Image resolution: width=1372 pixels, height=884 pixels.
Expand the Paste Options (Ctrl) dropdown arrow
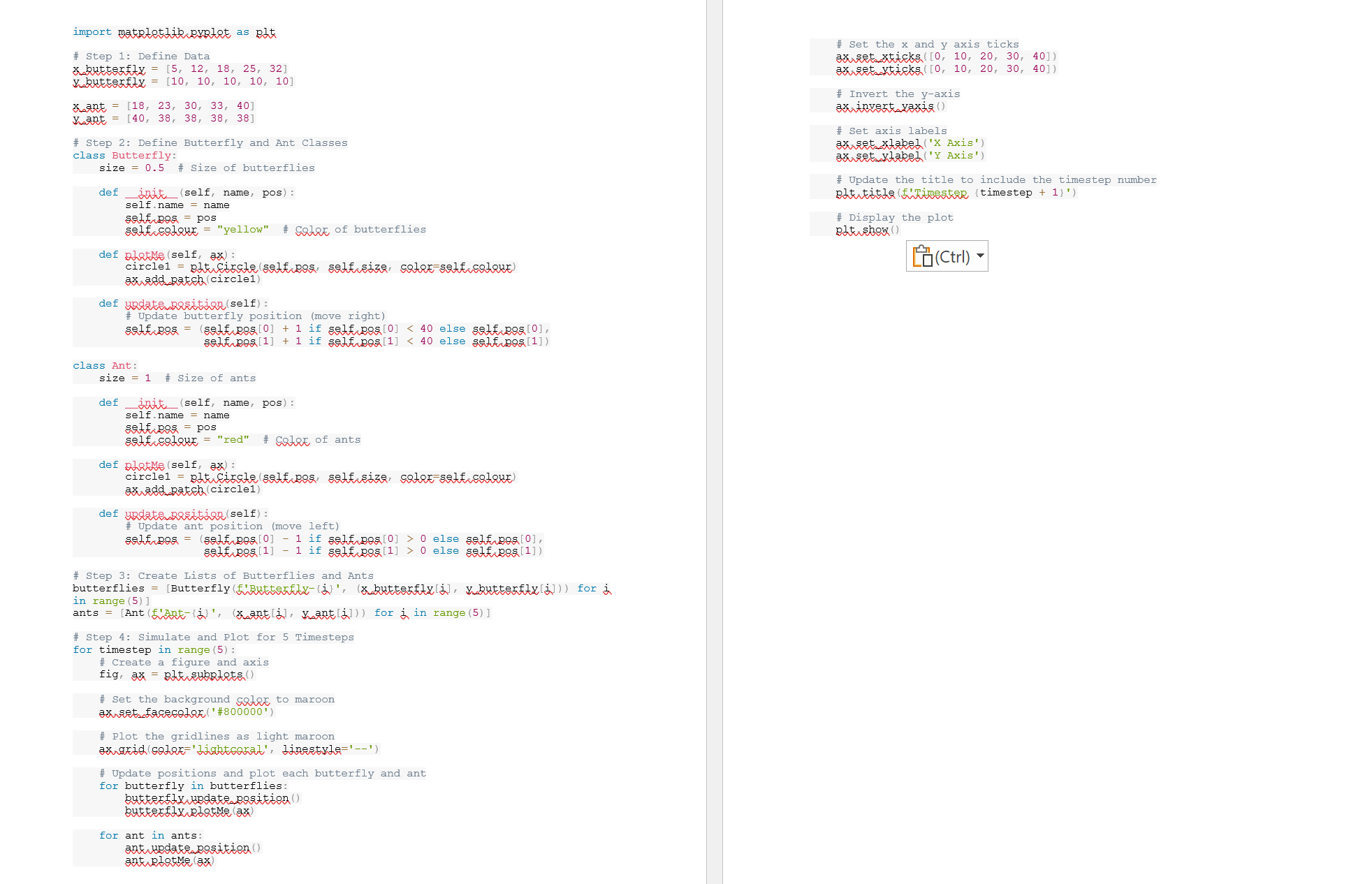pos(980,256)
